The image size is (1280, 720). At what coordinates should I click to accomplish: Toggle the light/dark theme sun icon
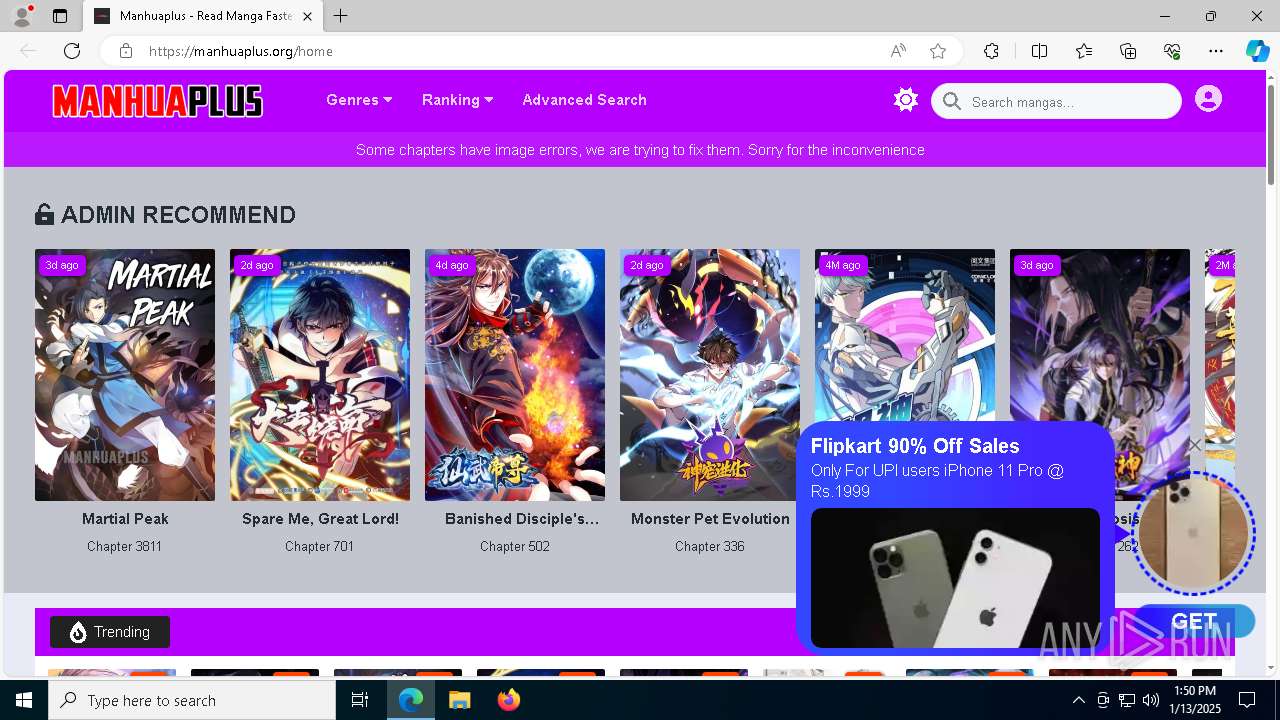coord(906,100)
